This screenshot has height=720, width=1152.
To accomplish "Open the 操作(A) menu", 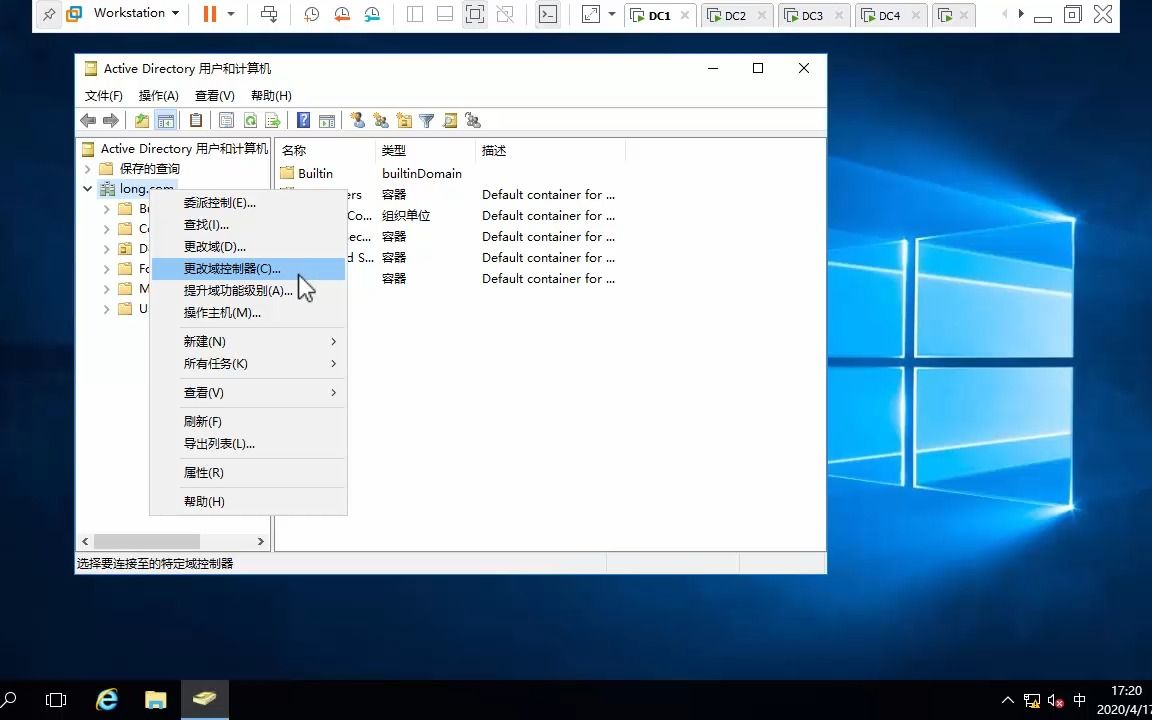I will (x=159, y=96).
